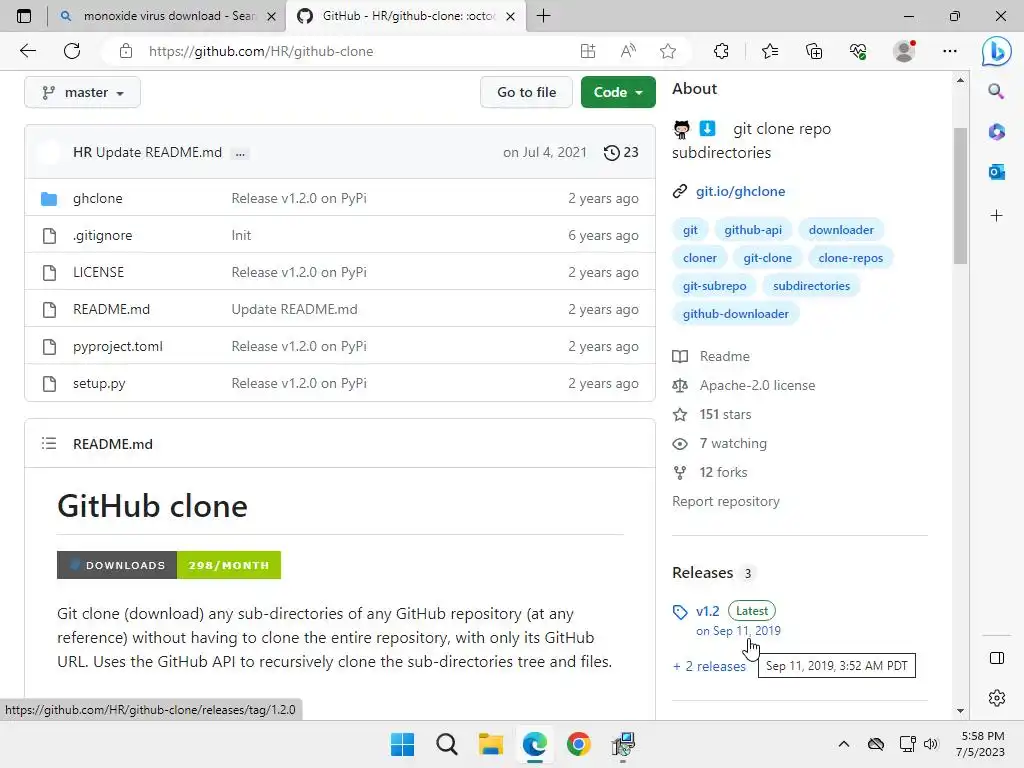This screenshot has width=1024, height=768.
Task: Toggle the sidebar visibility icon
Action: pyautogui.click(x=997, y=658)
